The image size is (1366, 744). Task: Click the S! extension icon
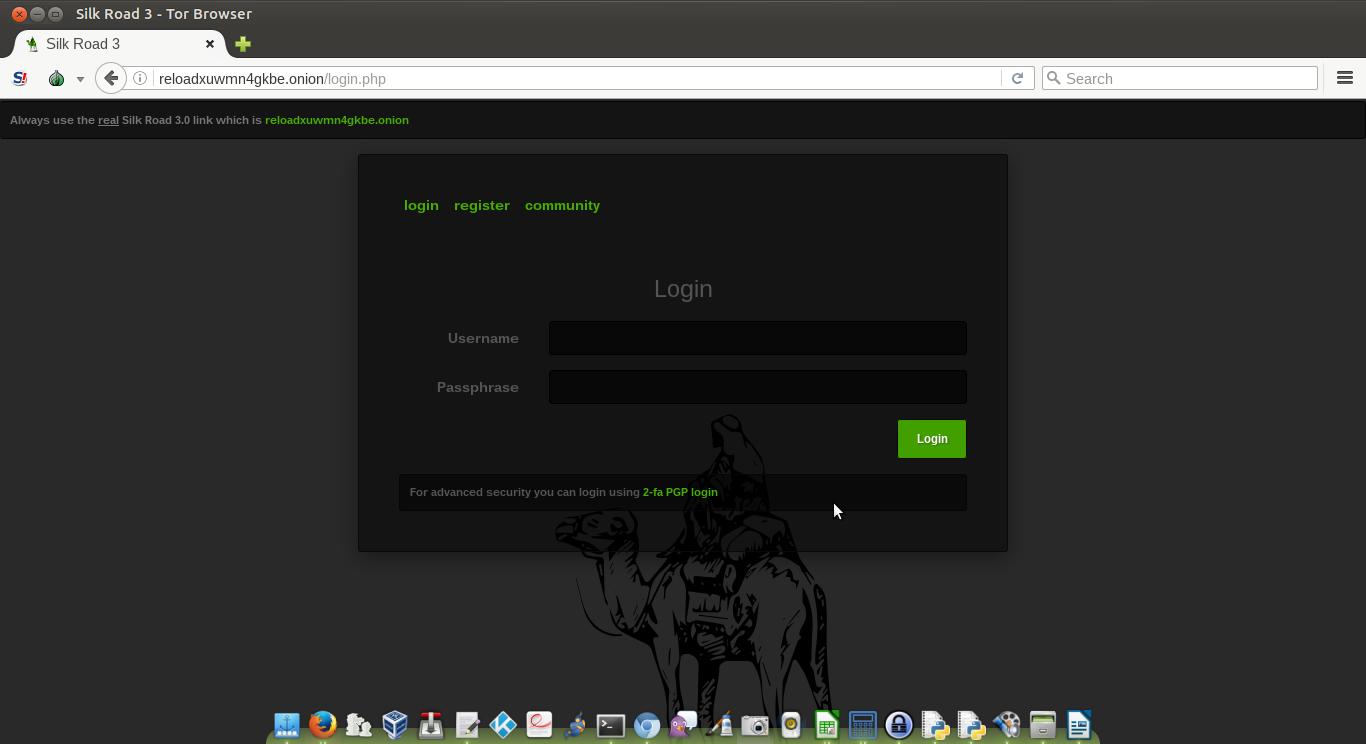20,78
